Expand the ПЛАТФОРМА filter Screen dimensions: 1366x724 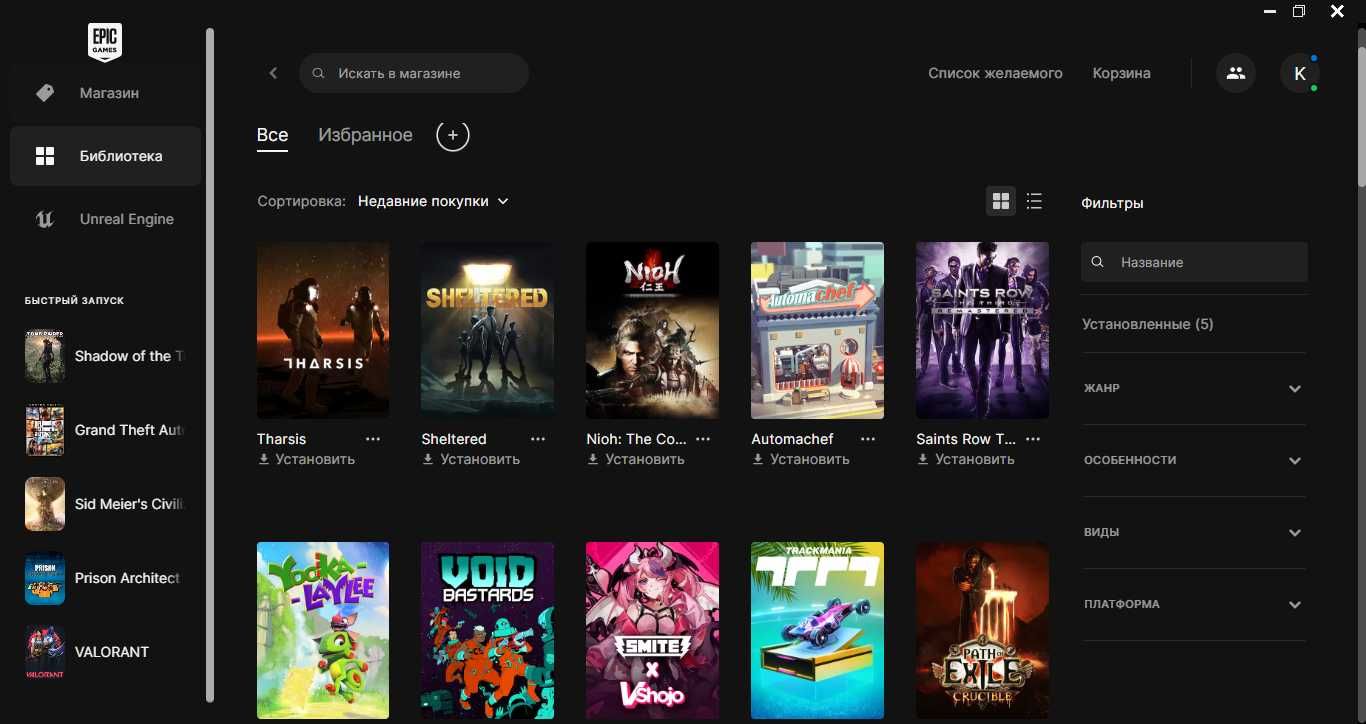pos(1194,604)
